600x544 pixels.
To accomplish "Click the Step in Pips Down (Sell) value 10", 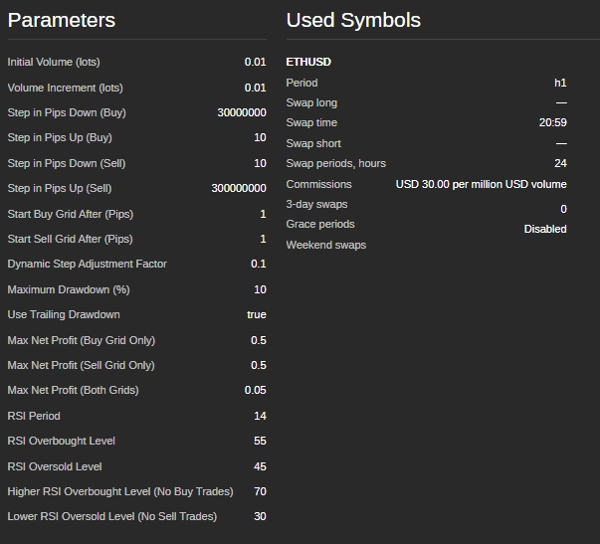I will (260, 163).
